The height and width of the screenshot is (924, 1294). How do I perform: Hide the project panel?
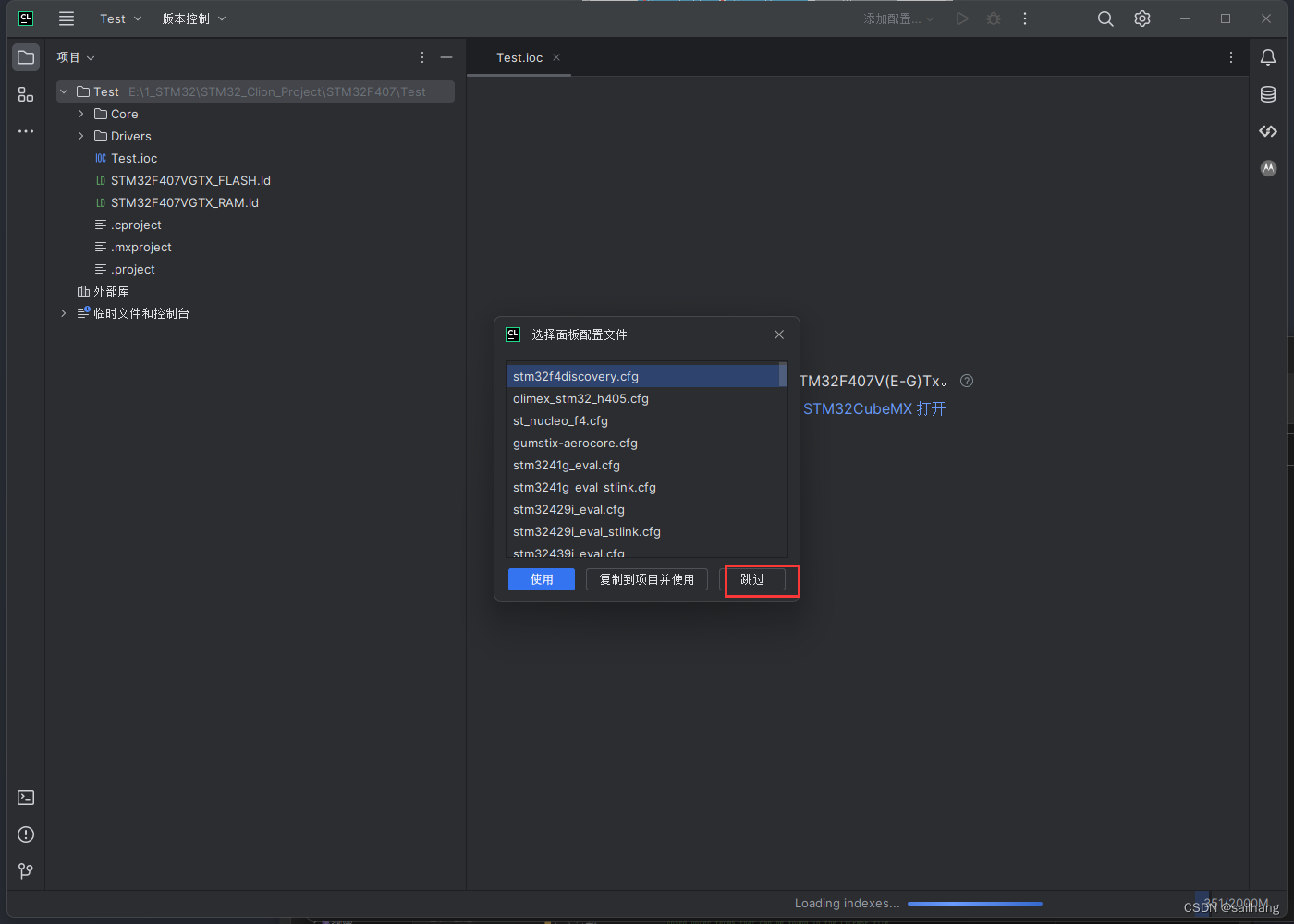446,57
